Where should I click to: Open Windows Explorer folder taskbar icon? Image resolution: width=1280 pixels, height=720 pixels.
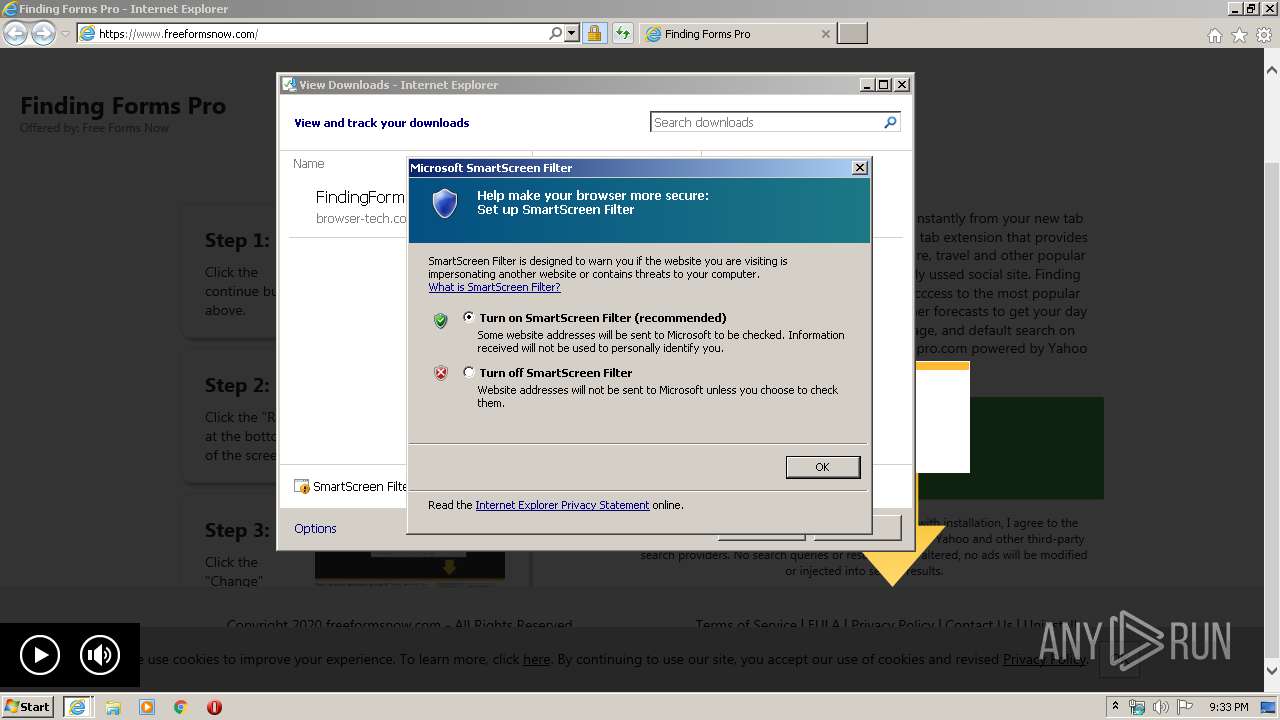113,707
